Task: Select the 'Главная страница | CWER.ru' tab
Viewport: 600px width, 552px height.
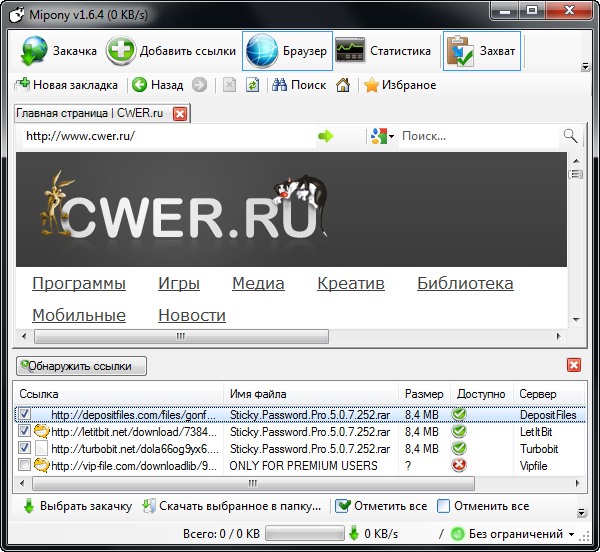Action: point(92,113)
